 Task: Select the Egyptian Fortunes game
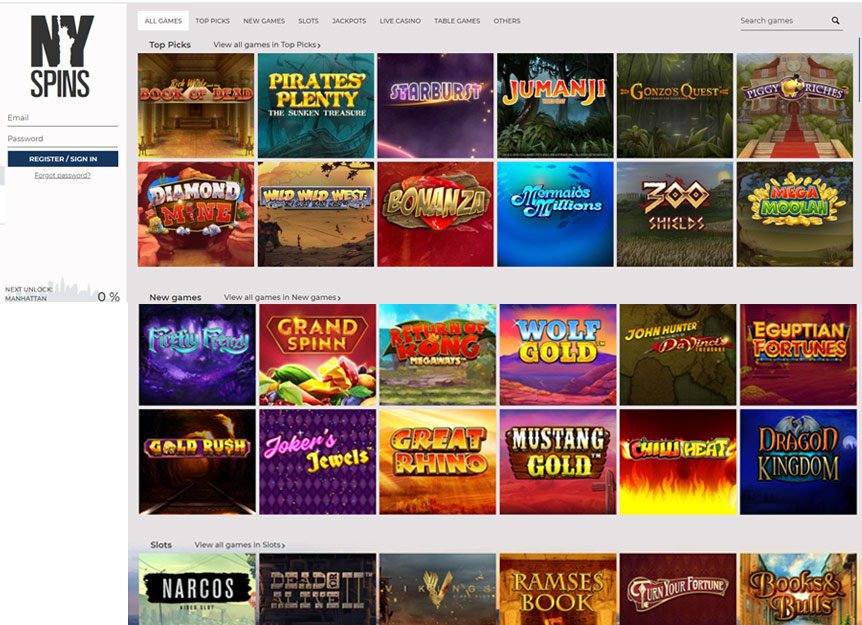[798, 355]
